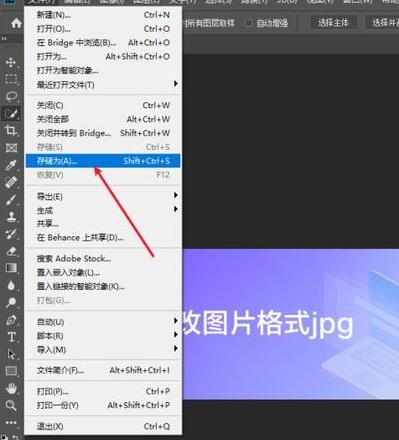
Task: Choose 新建(N)... from the File menu
Action: 103,15
